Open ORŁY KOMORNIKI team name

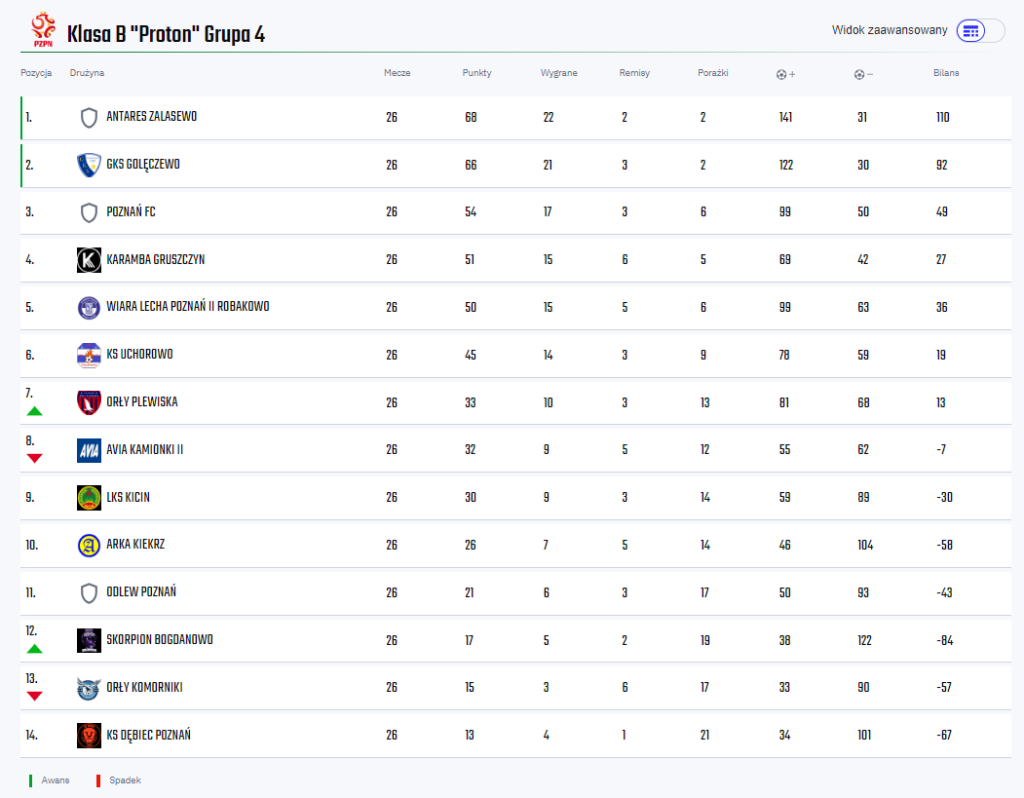click(x=144, y=687)
